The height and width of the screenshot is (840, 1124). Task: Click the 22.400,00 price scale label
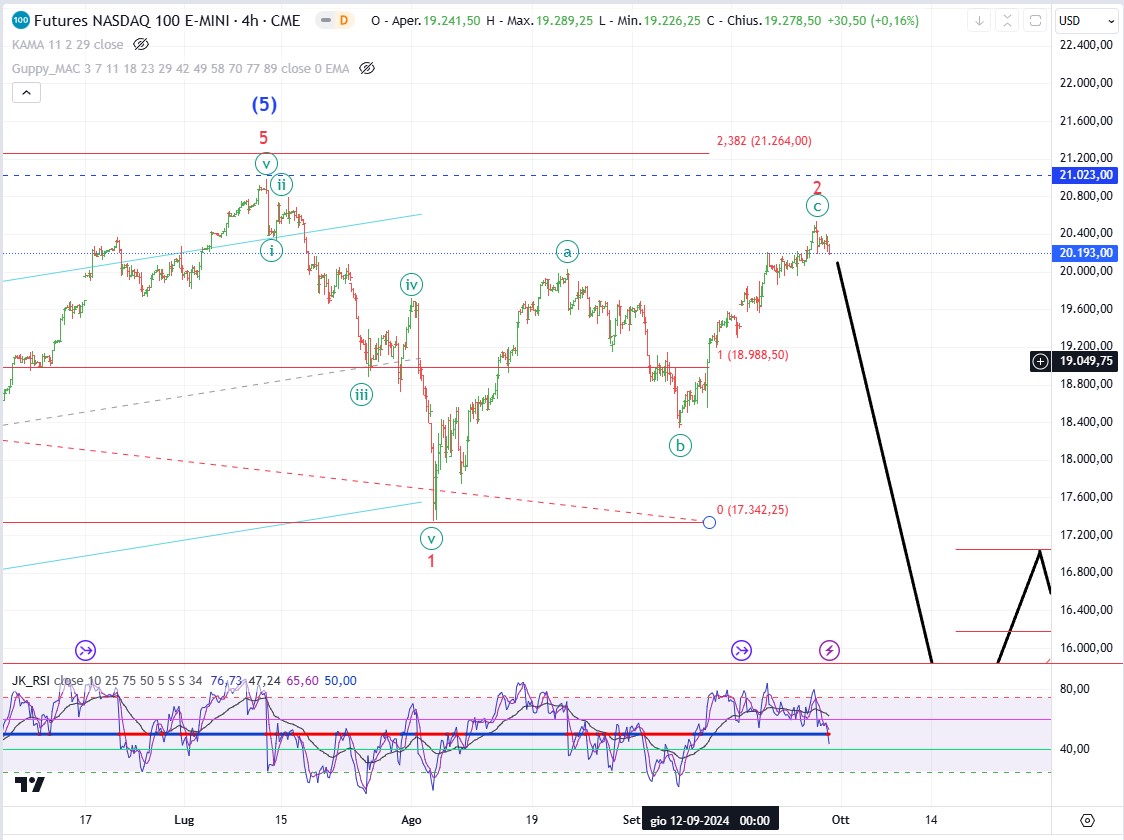[x=1086, y=44]
